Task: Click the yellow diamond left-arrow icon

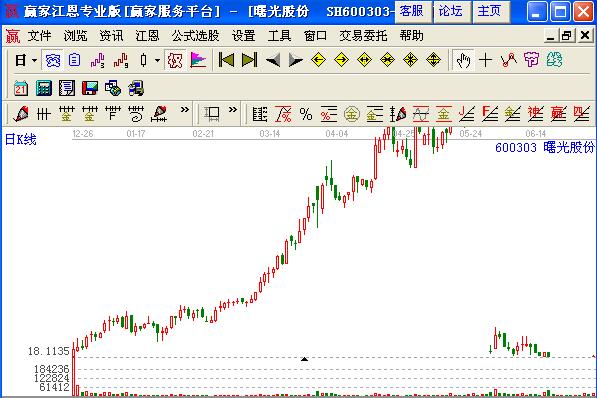Action: pyautogui.click(x=318, y=60)
